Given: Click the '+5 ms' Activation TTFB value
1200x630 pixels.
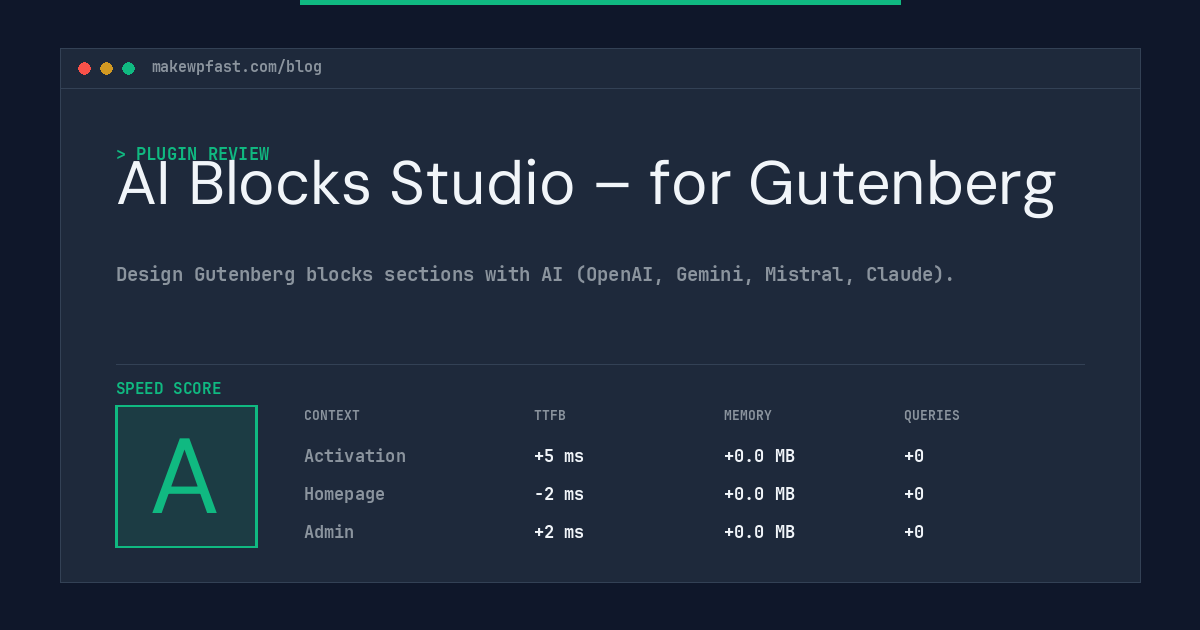Looking at the screenshot, I should click(x=559, y=456).
